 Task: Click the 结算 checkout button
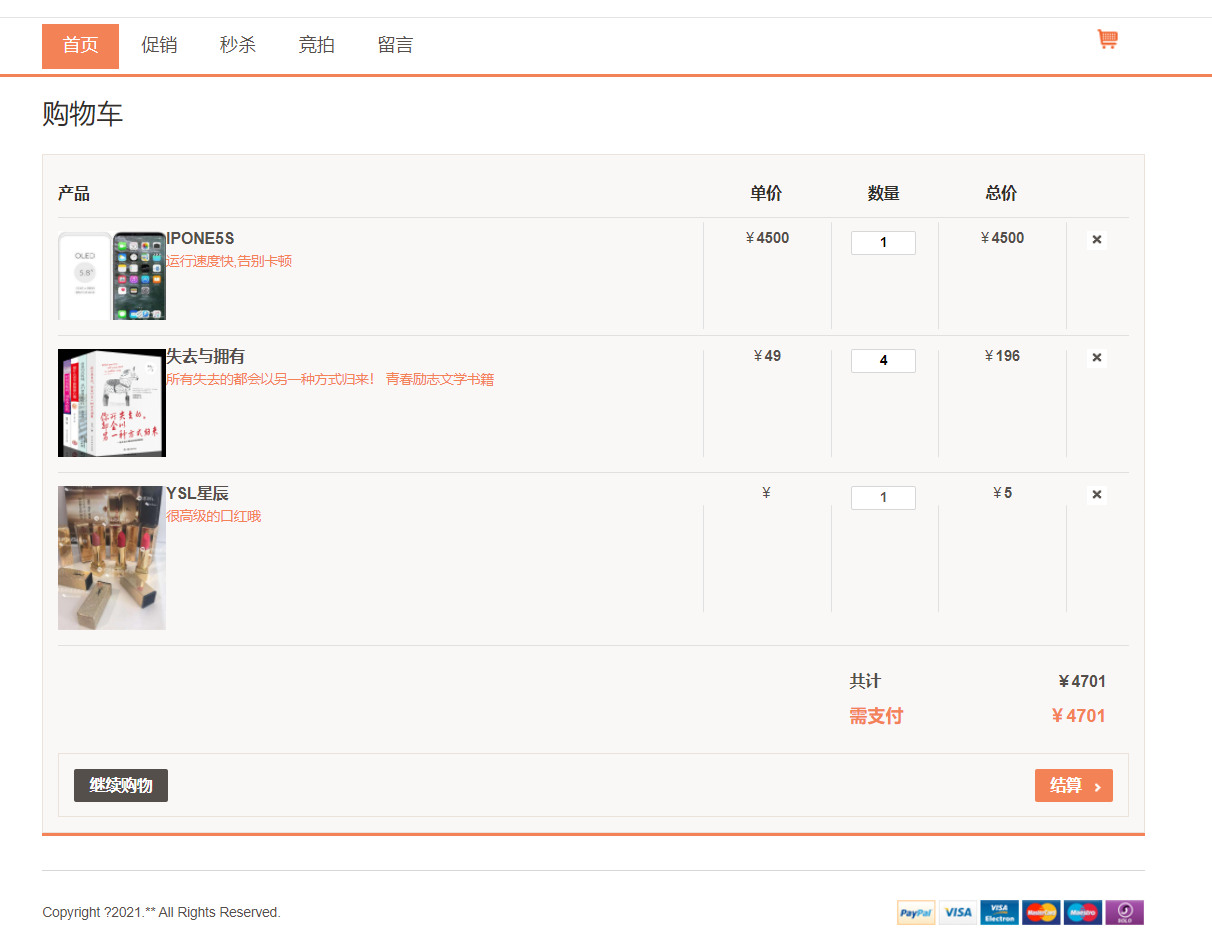(1074, 786)
